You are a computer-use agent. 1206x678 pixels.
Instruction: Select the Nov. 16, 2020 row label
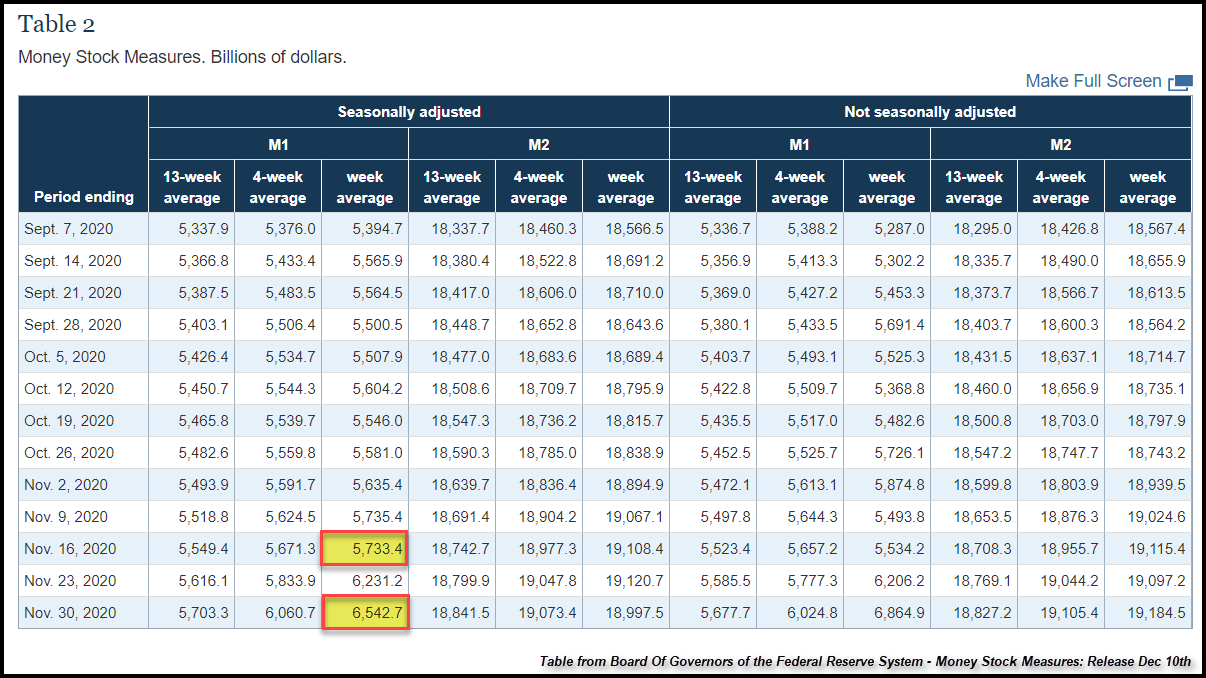pyautogui.click(x=70, y=549)
